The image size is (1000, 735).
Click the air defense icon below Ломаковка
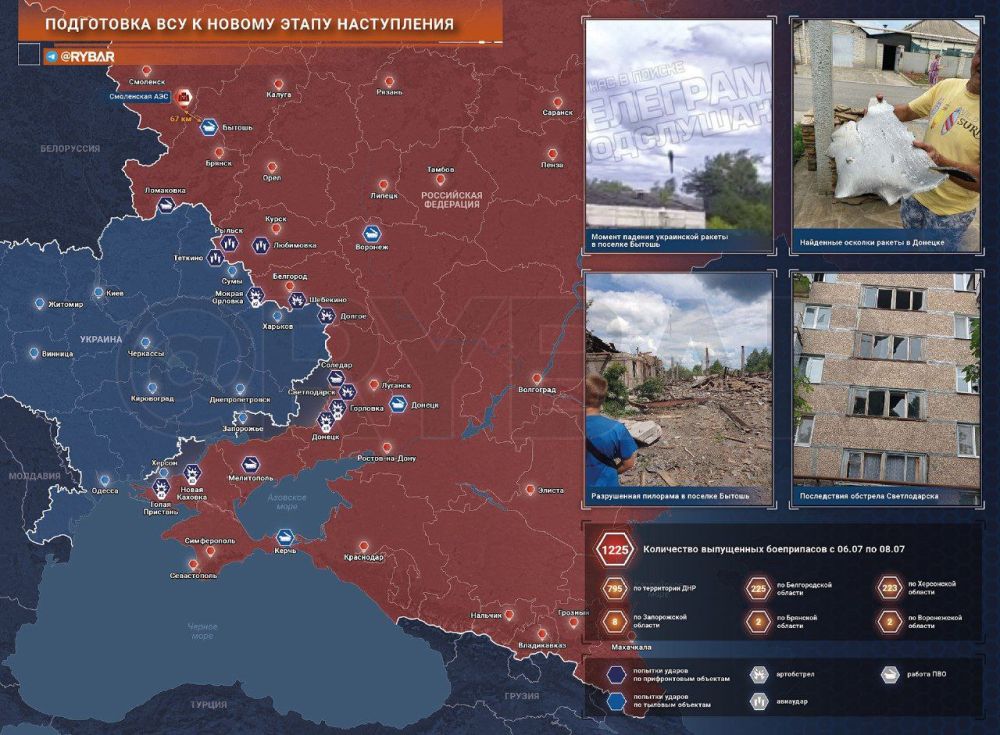pyautogui.click(x=166, y=204)
